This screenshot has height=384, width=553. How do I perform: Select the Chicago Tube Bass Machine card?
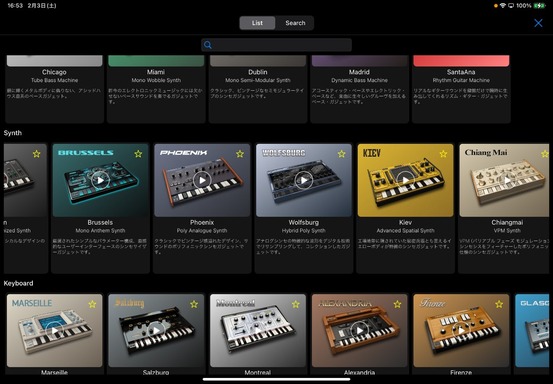tap(54, 89)
